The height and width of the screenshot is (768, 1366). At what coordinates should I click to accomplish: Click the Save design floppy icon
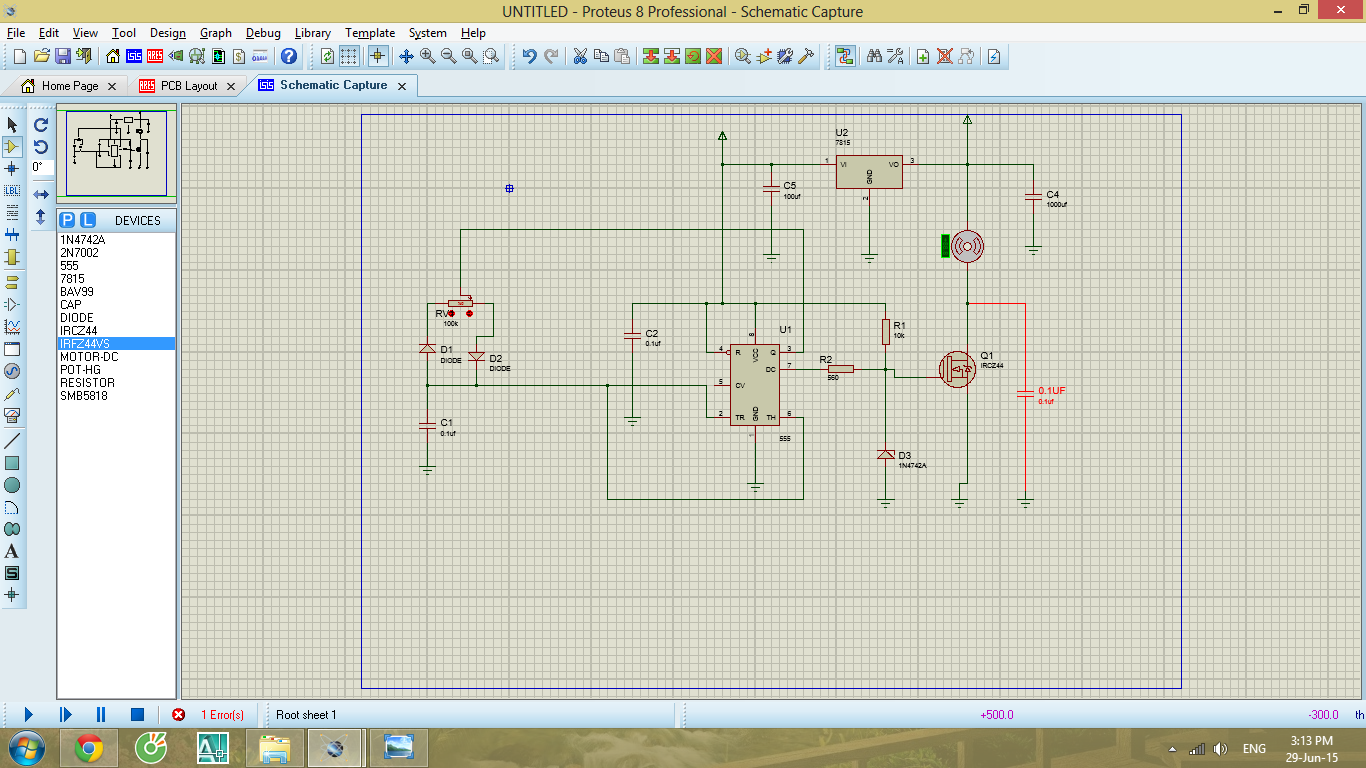(x=62, y=56)
